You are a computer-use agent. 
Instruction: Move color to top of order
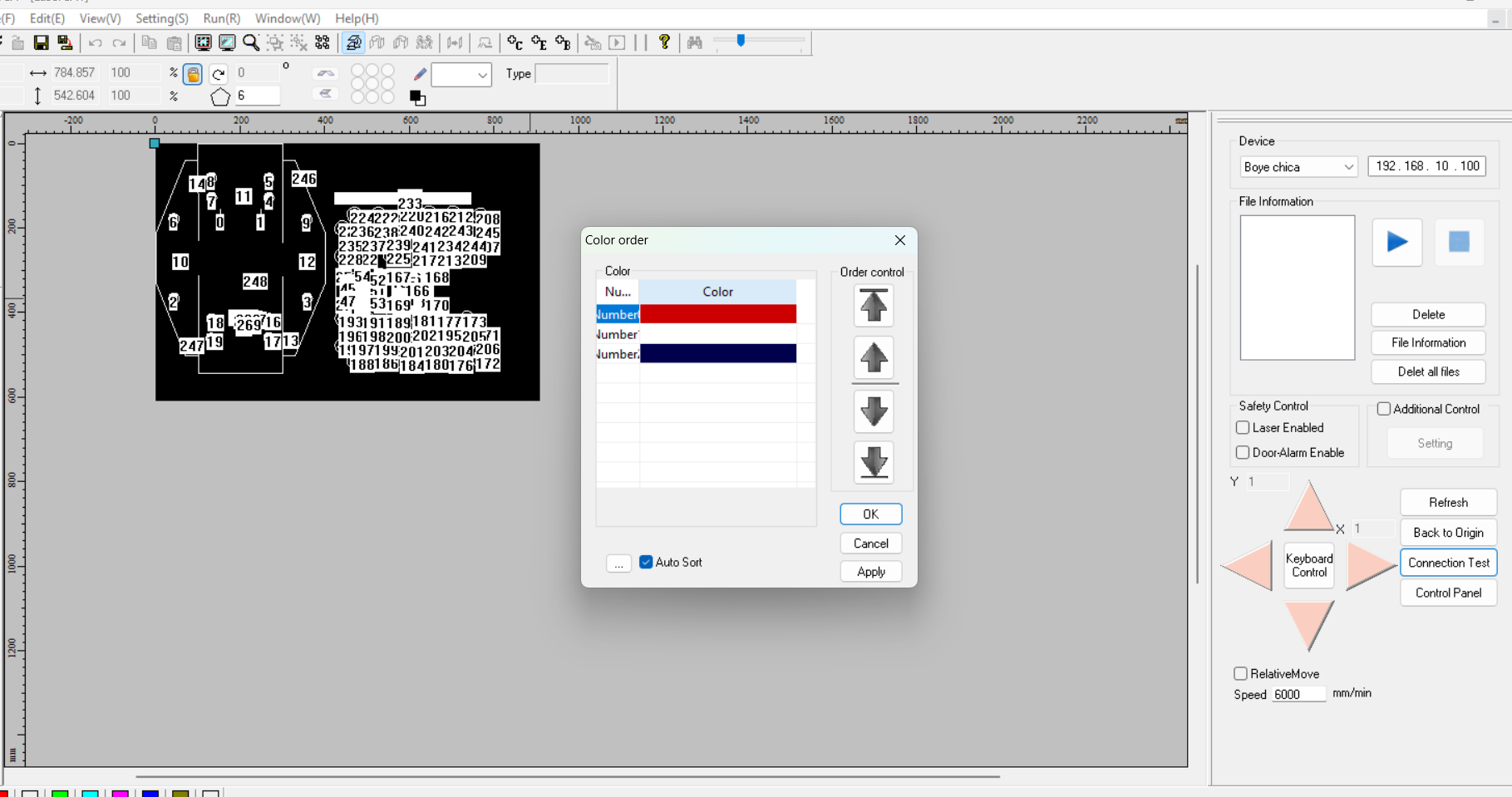click(x=873, y=306)
